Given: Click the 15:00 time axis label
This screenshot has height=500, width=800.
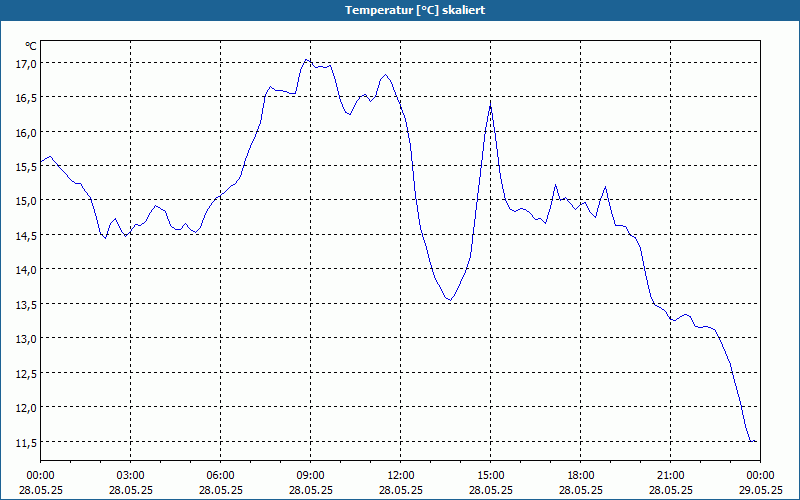Looking at the screenshot, I should (491, 476).
